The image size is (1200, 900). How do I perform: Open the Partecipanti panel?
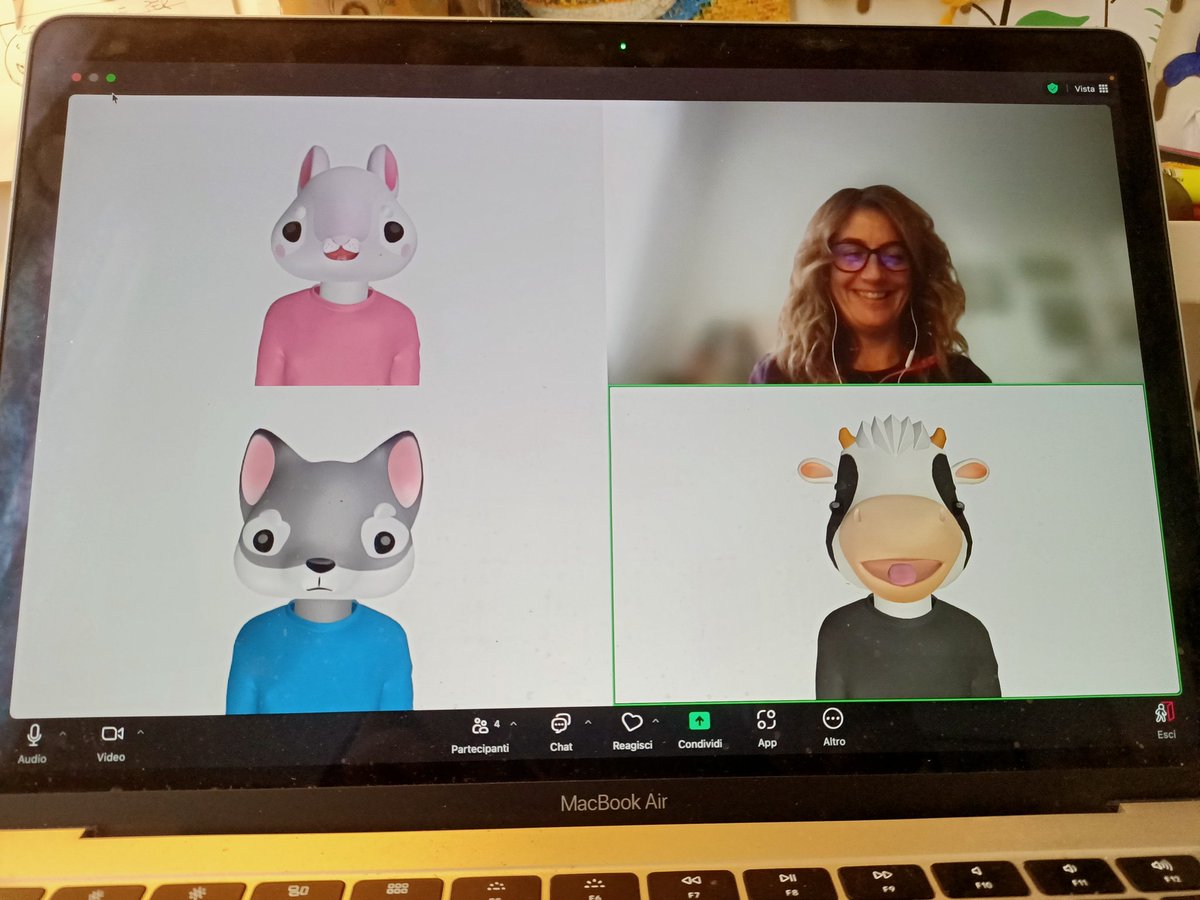click(x=480, y=733)
